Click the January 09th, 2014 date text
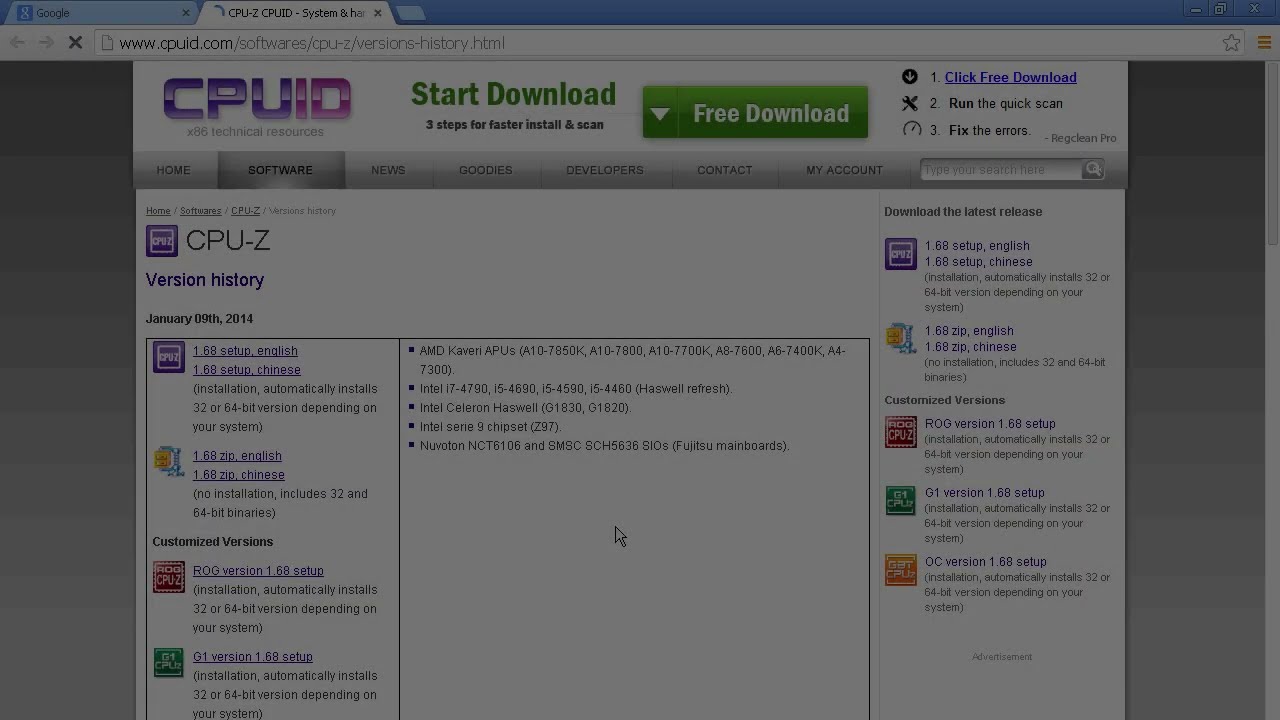1280x720 pixels. 199,319
